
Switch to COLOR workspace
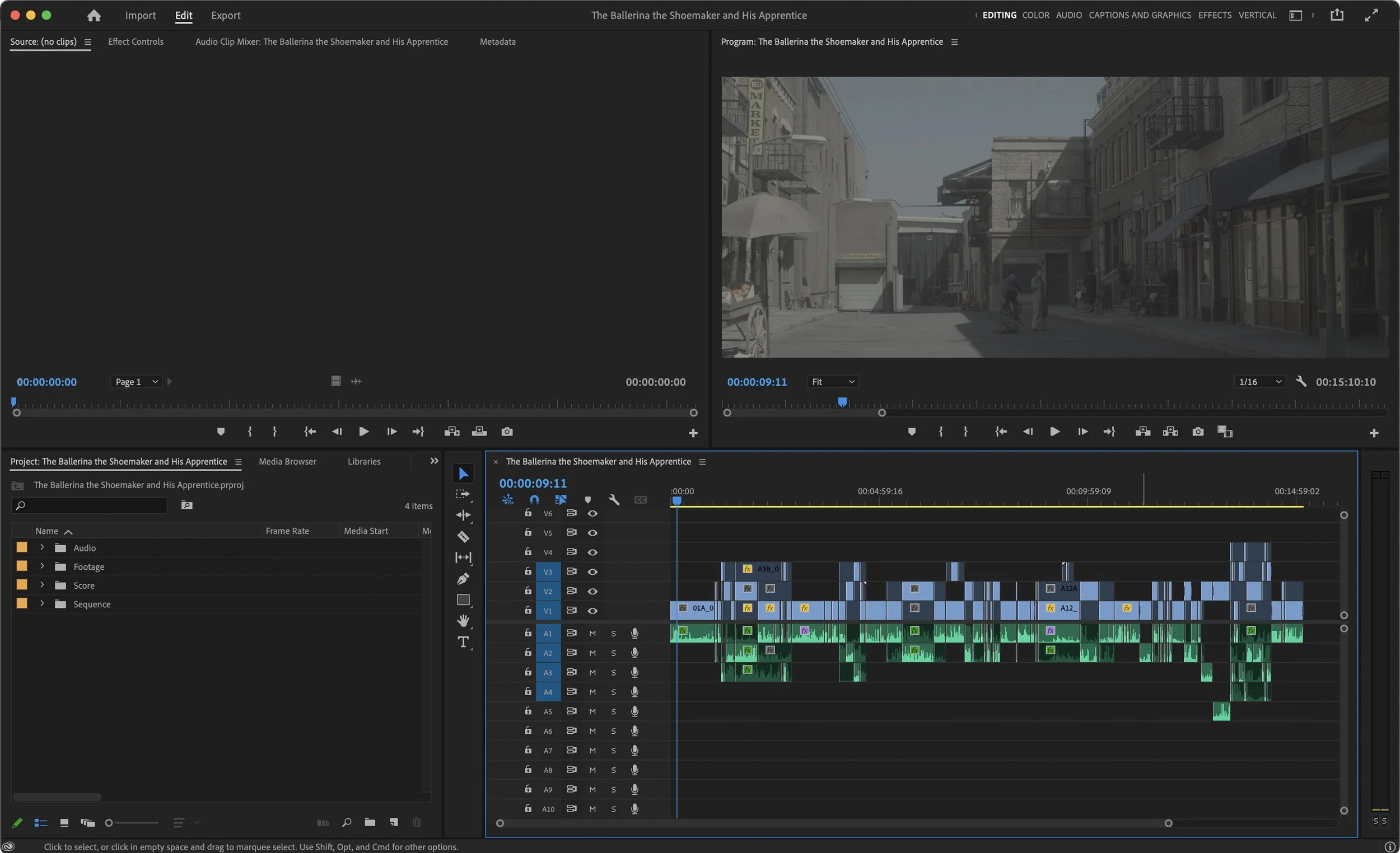[1035, 15]
